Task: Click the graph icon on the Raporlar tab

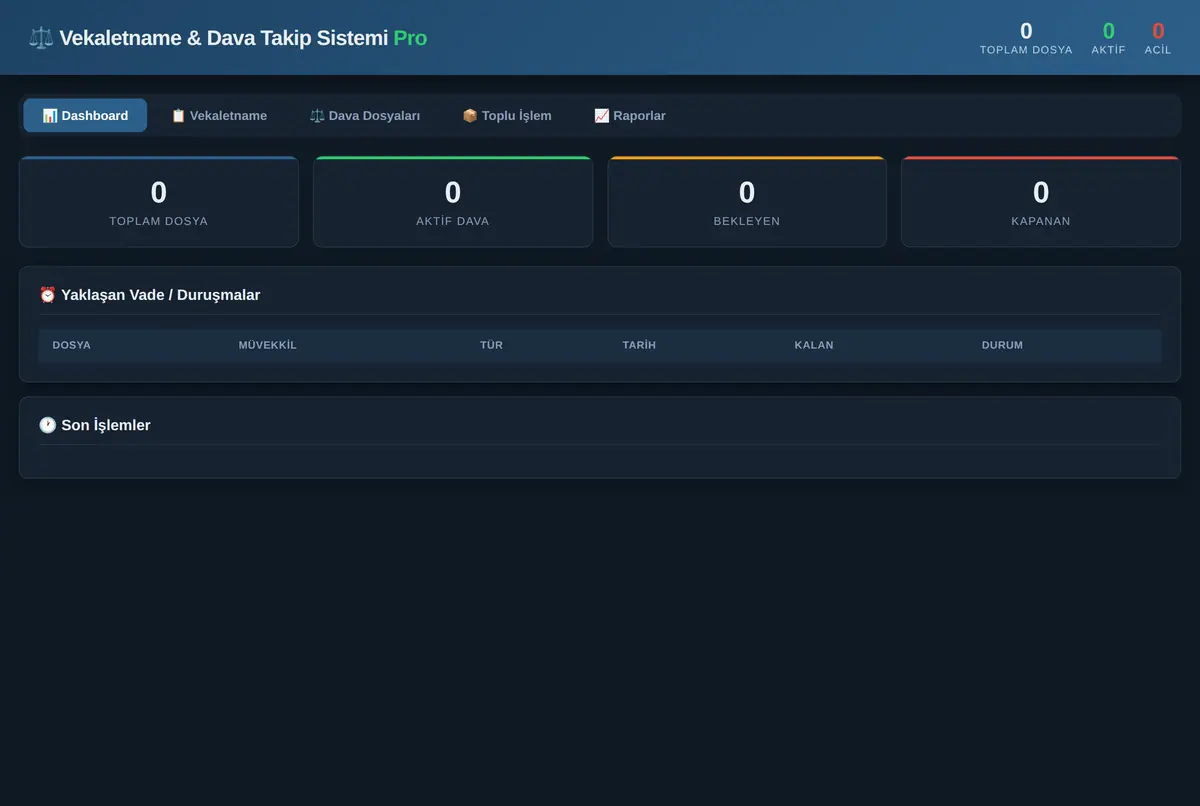Action: click(x=601, y=116)
